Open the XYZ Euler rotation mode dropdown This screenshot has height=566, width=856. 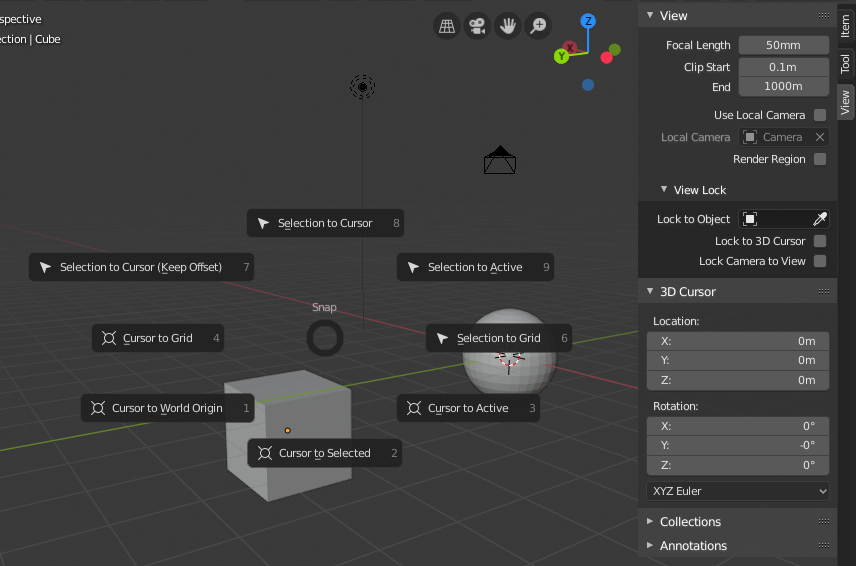click(738, 491)
